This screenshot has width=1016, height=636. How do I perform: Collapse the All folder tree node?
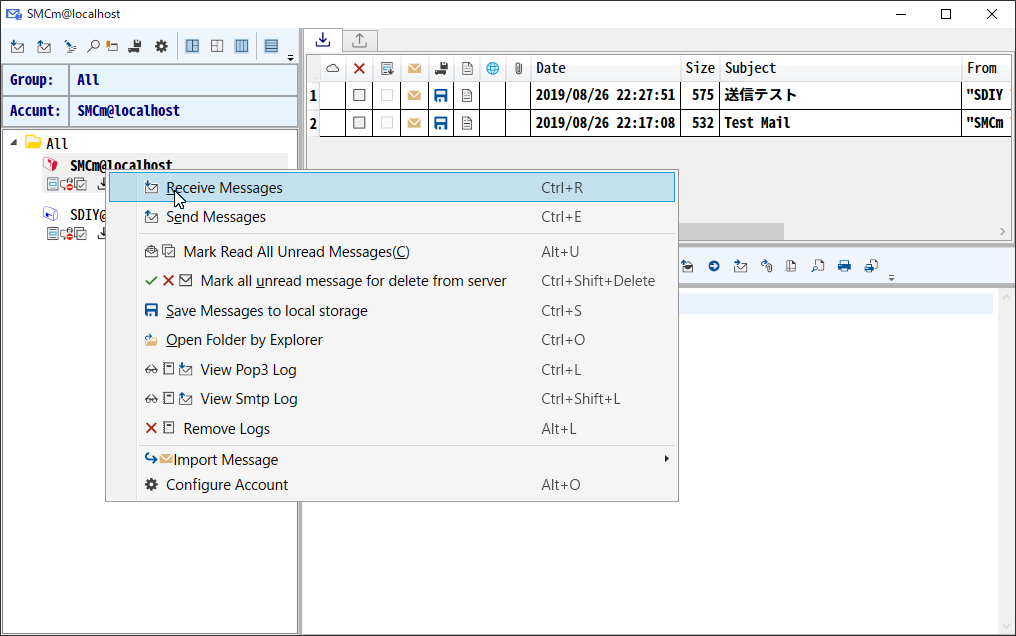click(x=14, y=142)
